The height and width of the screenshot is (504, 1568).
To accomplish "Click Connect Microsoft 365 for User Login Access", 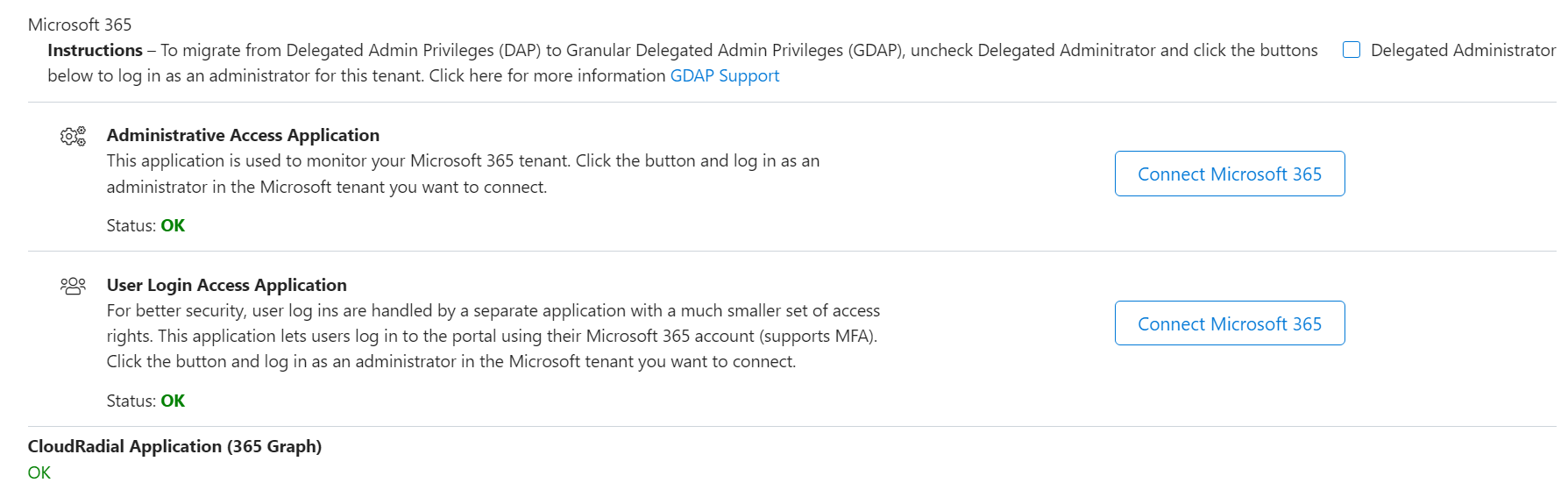I will point(1230,323).
